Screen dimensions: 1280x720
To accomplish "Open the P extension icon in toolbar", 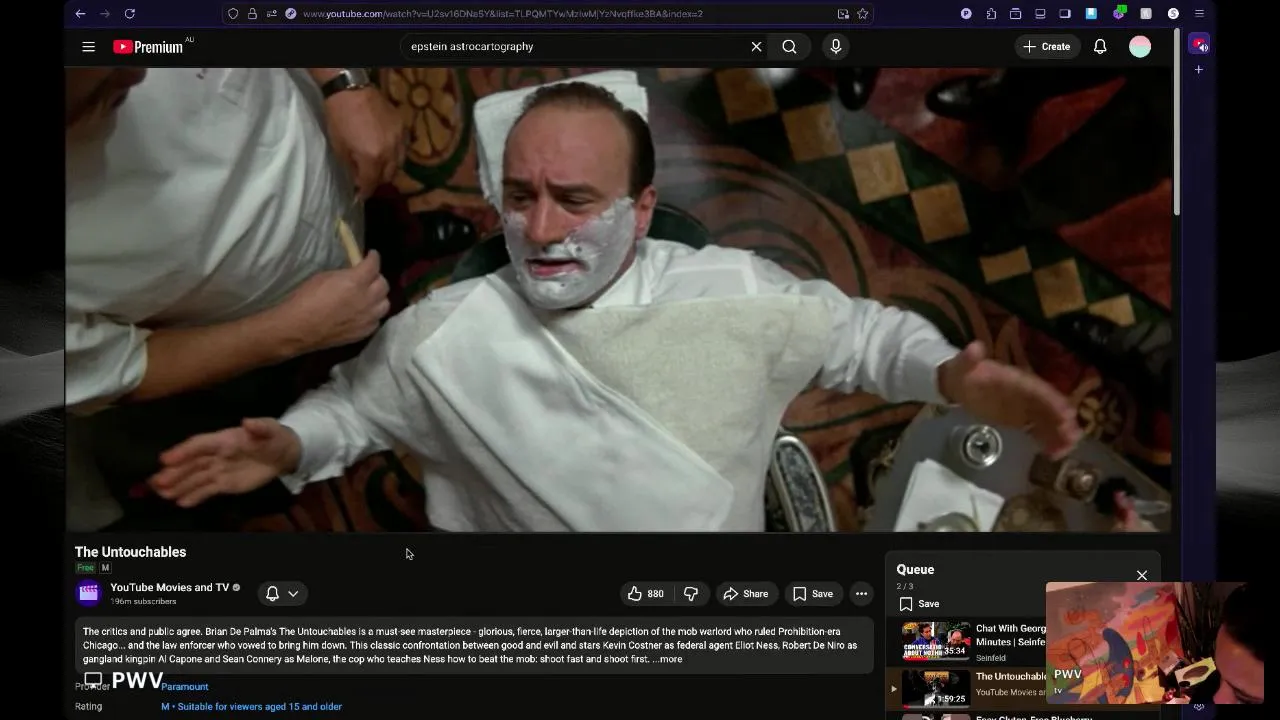I will (966, 14).
